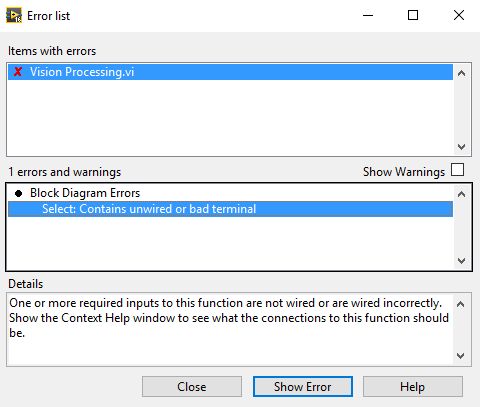Click the down arrow of the errors and warnings list

pyautogui.click(x=461, y=261)
